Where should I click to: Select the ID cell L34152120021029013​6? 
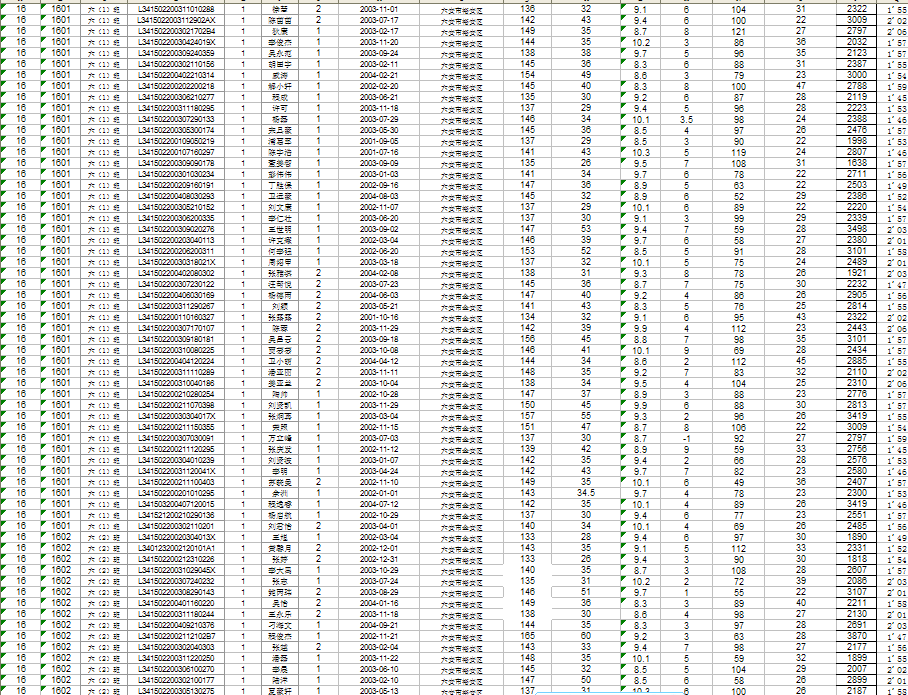[176, 515]
